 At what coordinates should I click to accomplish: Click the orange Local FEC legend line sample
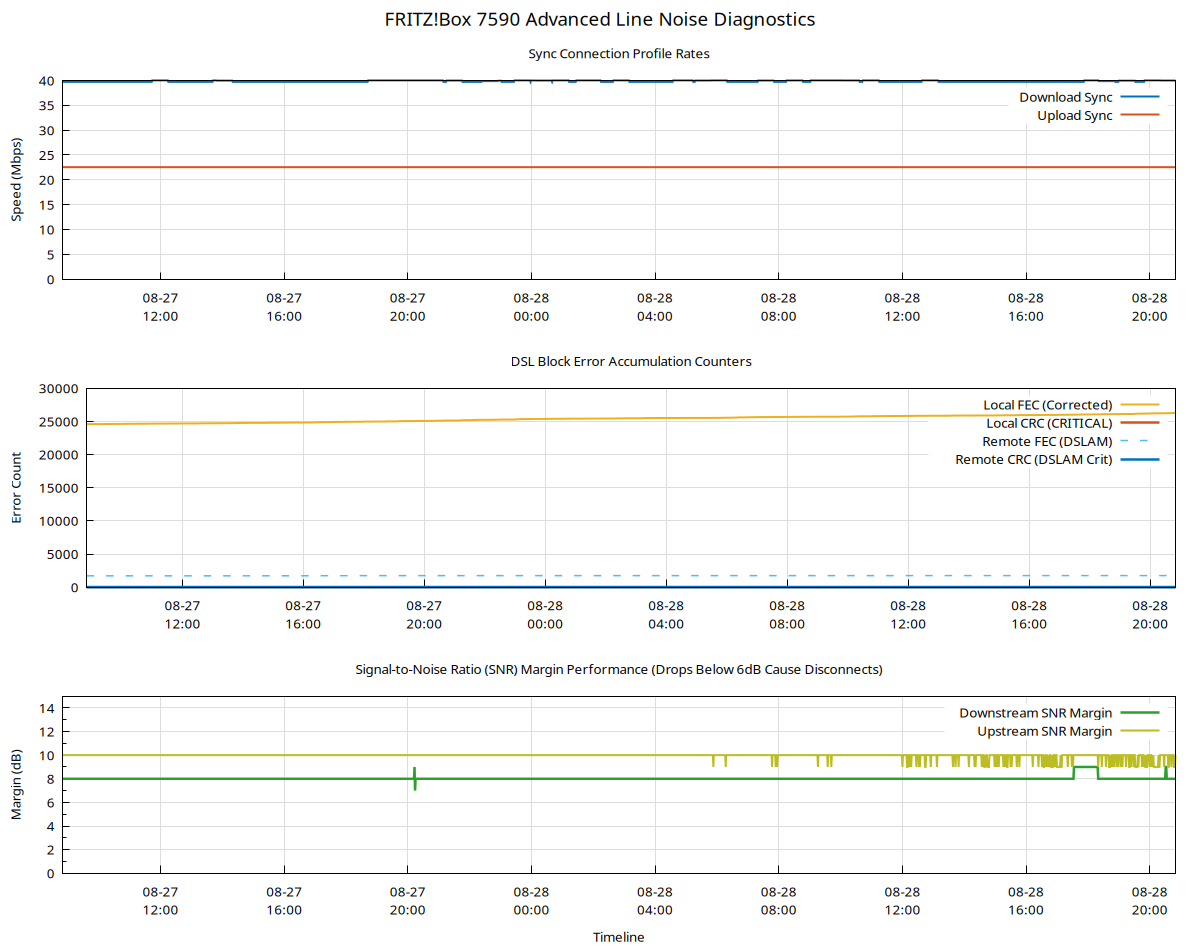click(1140, 405)
